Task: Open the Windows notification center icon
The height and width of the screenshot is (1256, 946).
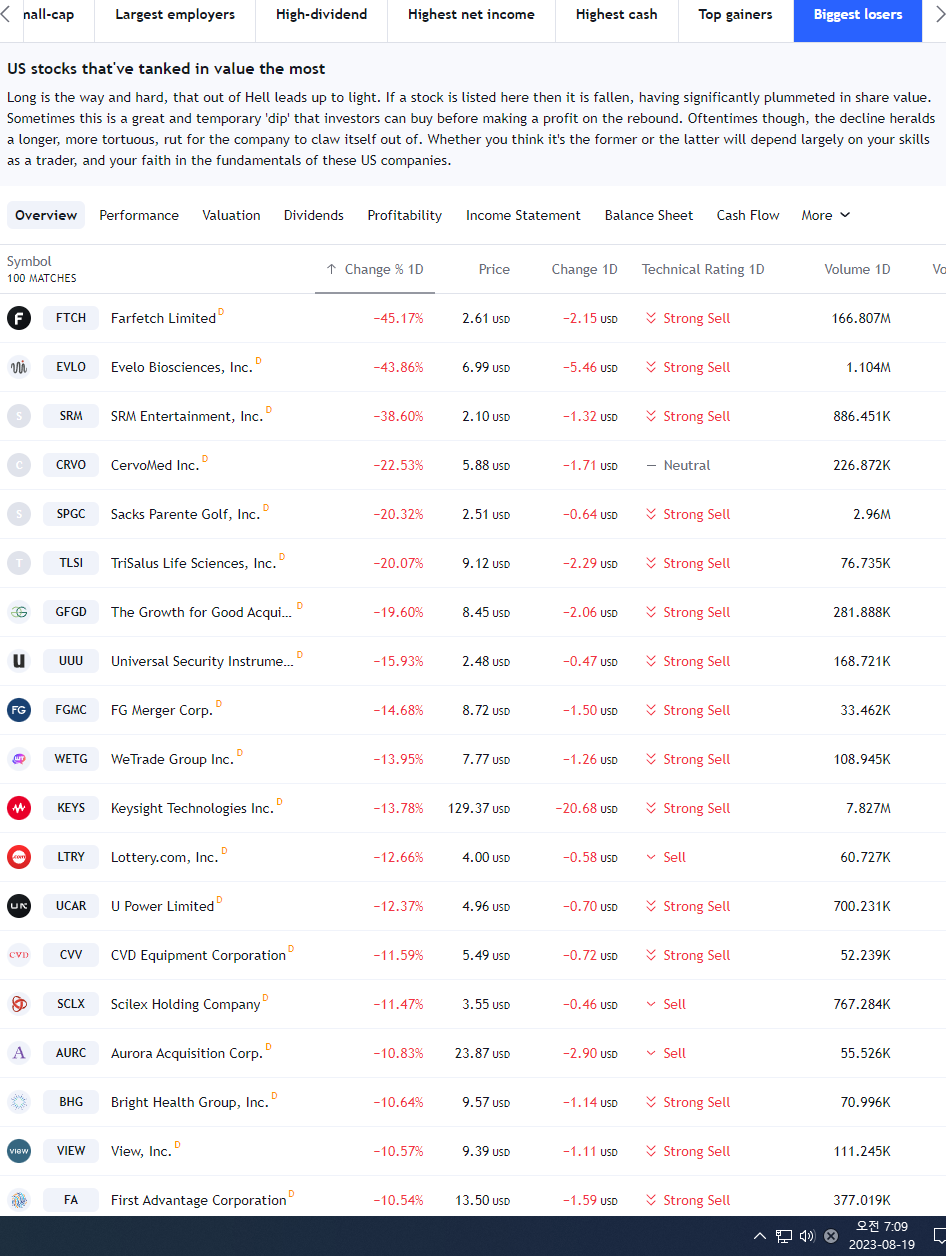Action: coord(940,1236)
